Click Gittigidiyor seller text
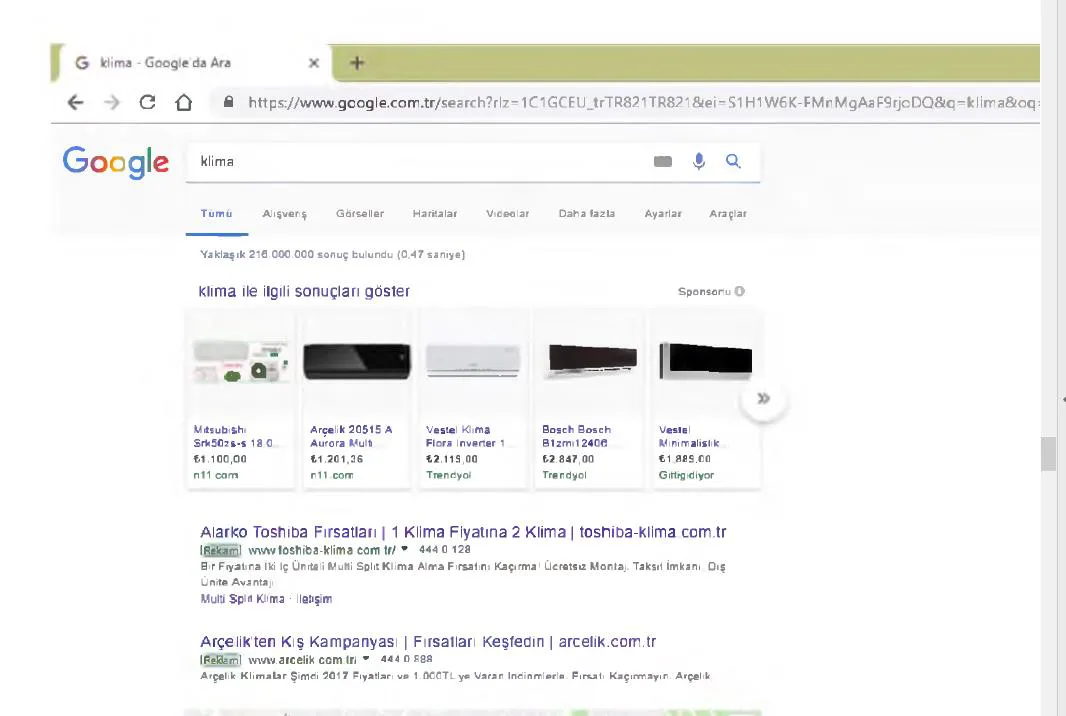 tap(686, 475)
